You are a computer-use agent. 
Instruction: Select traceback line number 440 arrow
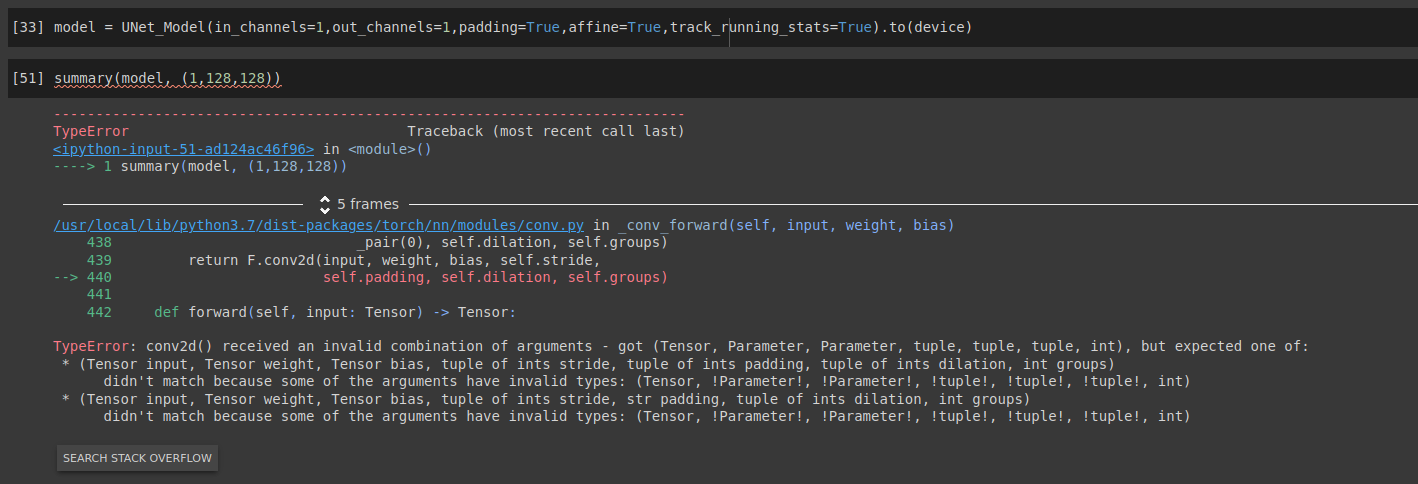click(83, 277)
